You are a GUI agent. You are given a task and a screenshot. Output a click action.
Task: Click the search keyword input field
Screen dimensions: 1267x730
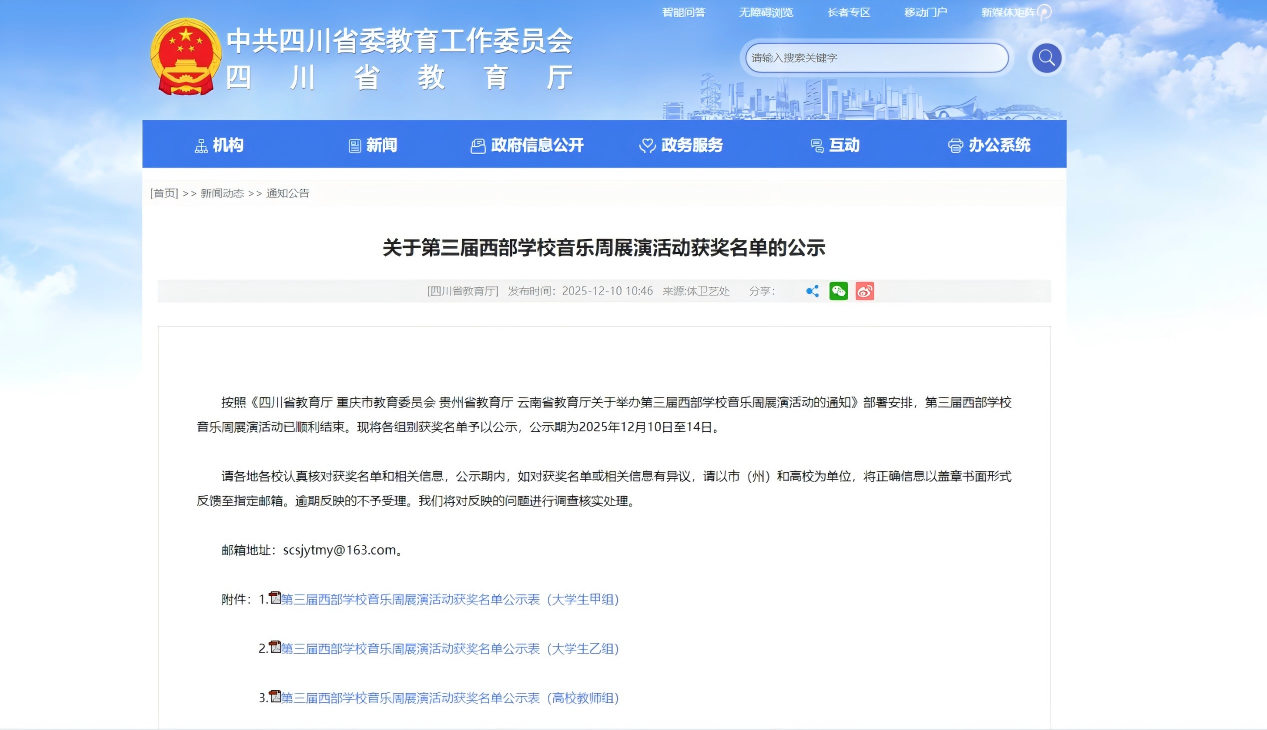click(x=876, y=58)
